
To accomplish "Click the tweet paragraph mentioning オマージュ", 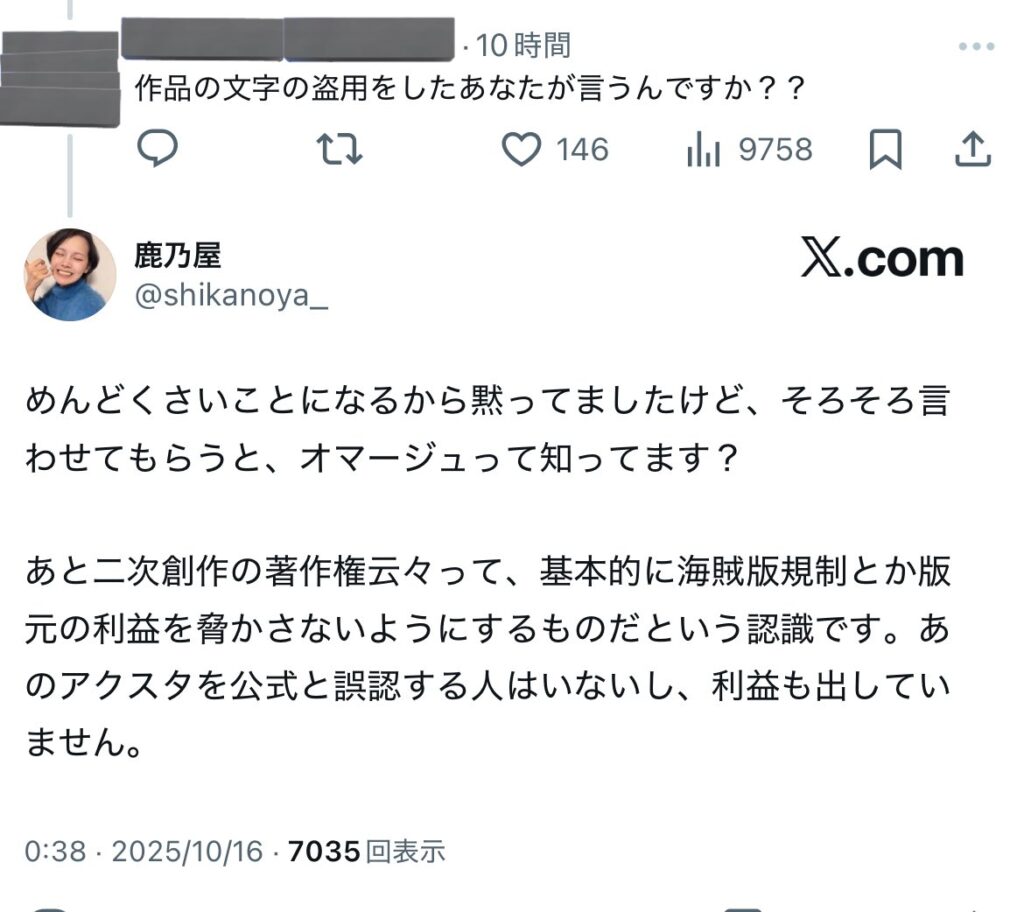I will point(485,430).
